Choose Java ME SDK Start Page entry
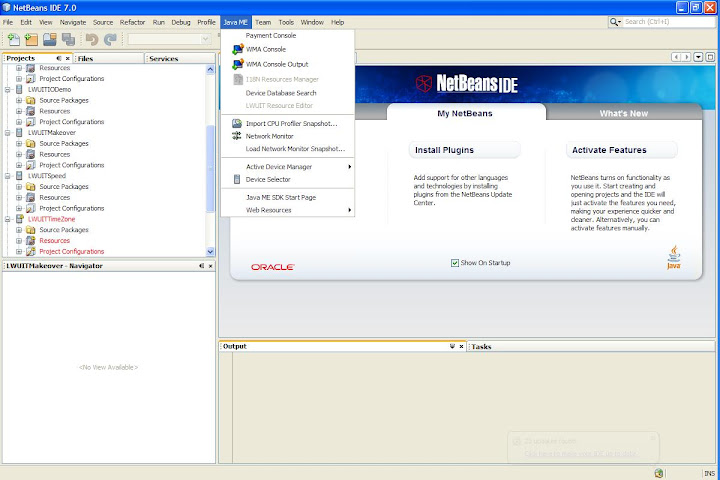This screenshot has width=720, height=480. pos(287,197)
